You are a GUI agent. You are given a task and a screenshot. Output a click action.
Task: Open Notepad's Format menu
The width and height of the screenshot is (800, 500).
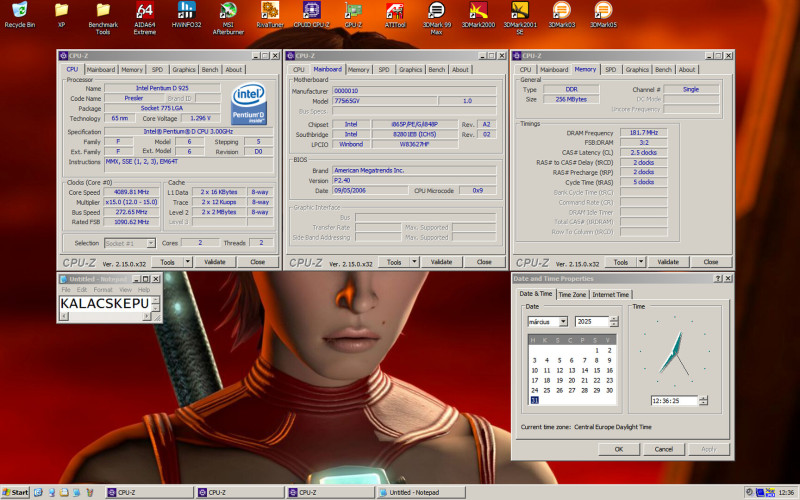[x=103, y=290]
